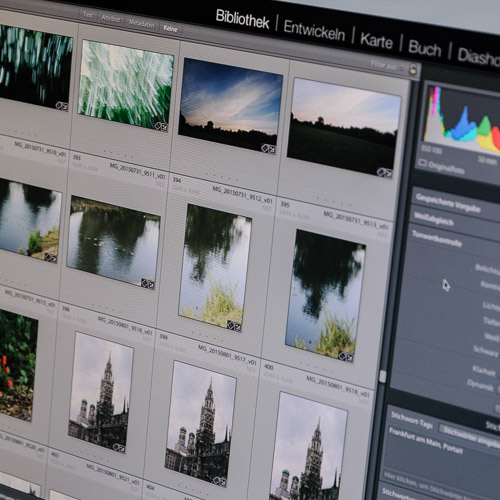Click keyword badge on photo MG_20150801_9516_v01

point(116,447)
